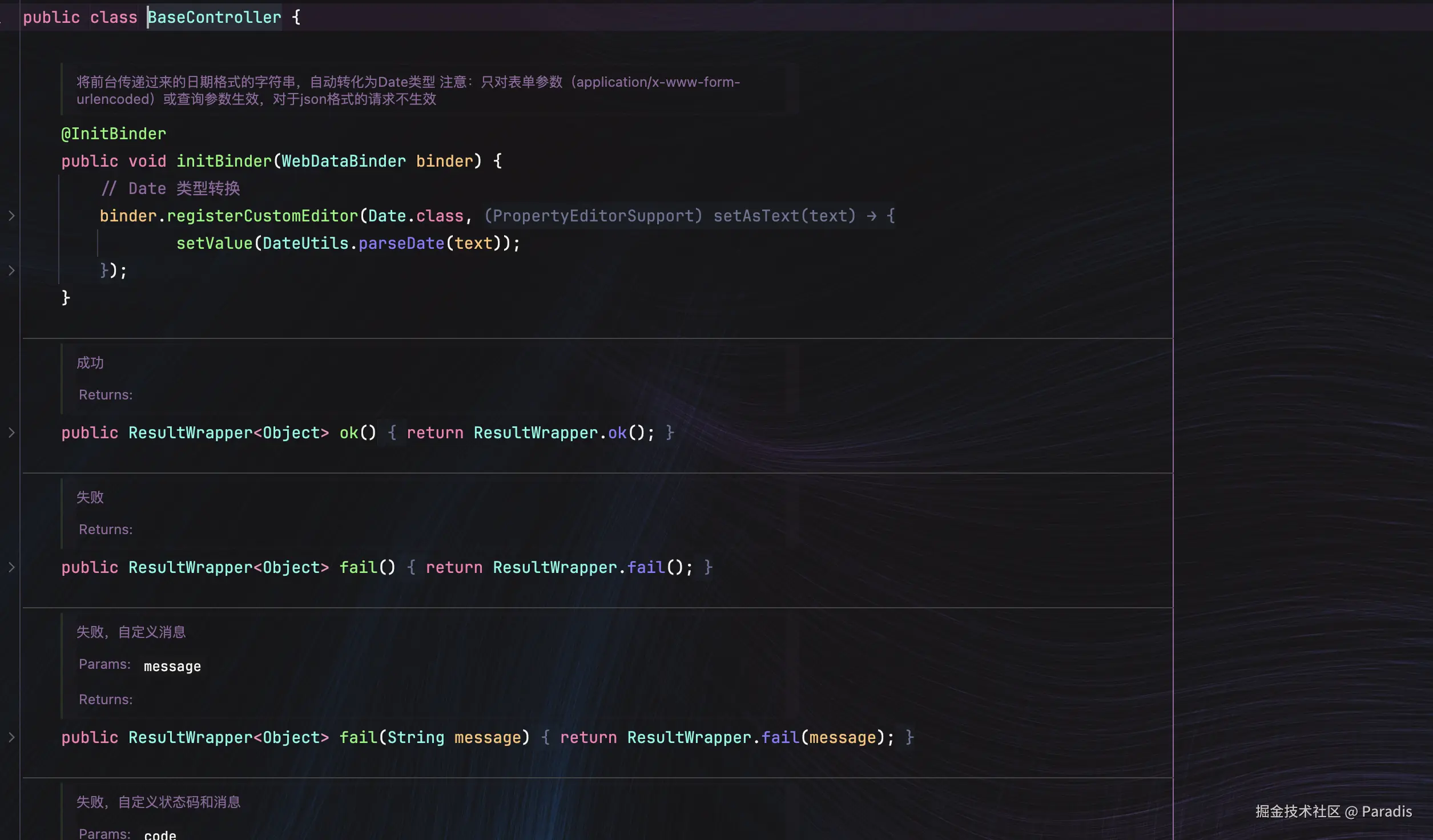Image resolution: width=1433 pixels, height=840 pixels.
Task: Click the collapsed opening brace after ok()
Action: pyautogui.click(x=392, y=433)
